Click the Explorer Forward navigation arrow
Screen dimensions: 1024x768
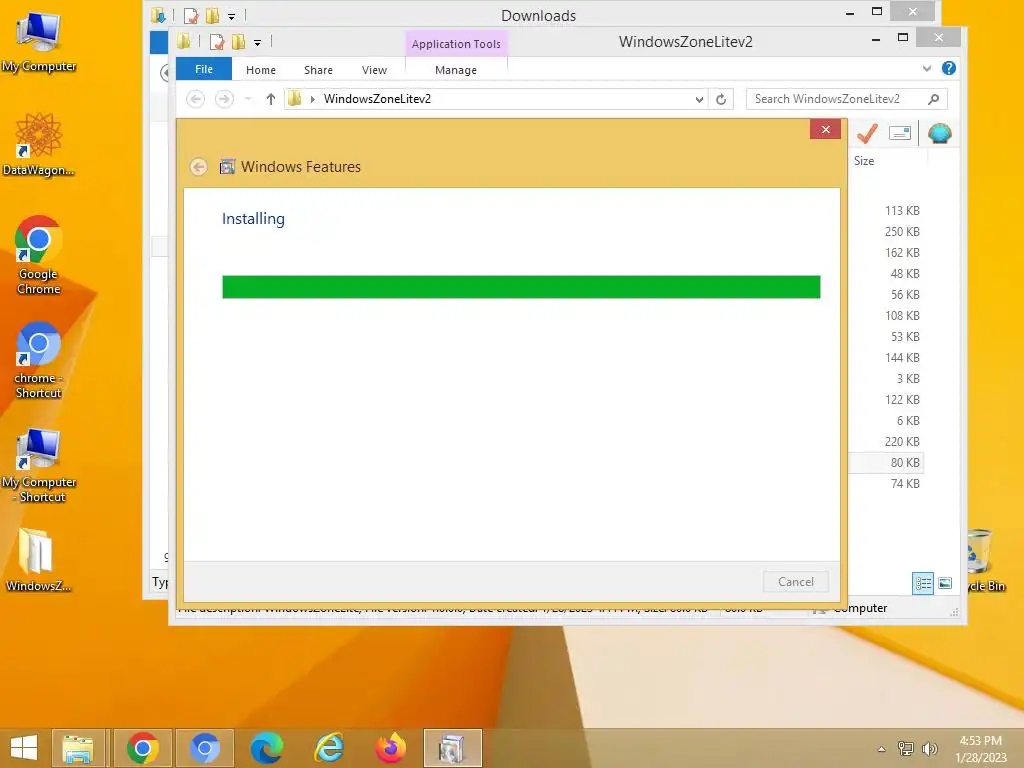(x=224, y=99)
